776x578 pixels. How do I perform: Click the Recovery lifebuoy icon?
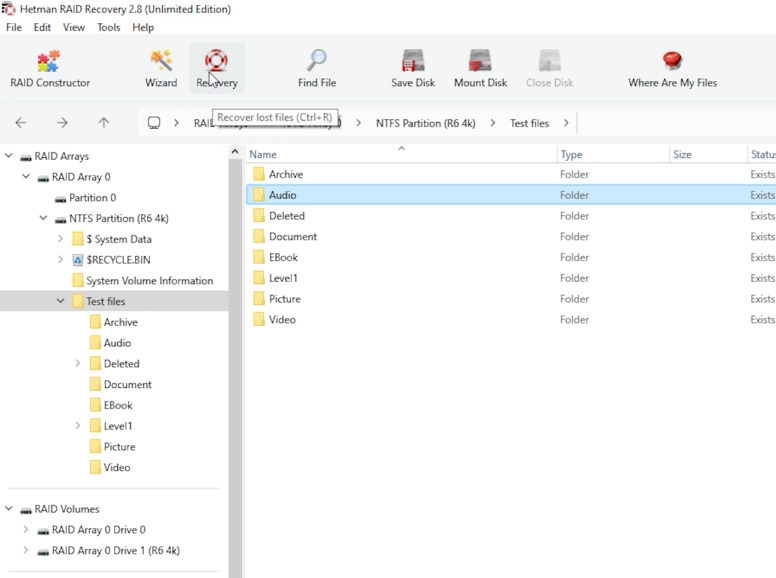tap(216, 61)
